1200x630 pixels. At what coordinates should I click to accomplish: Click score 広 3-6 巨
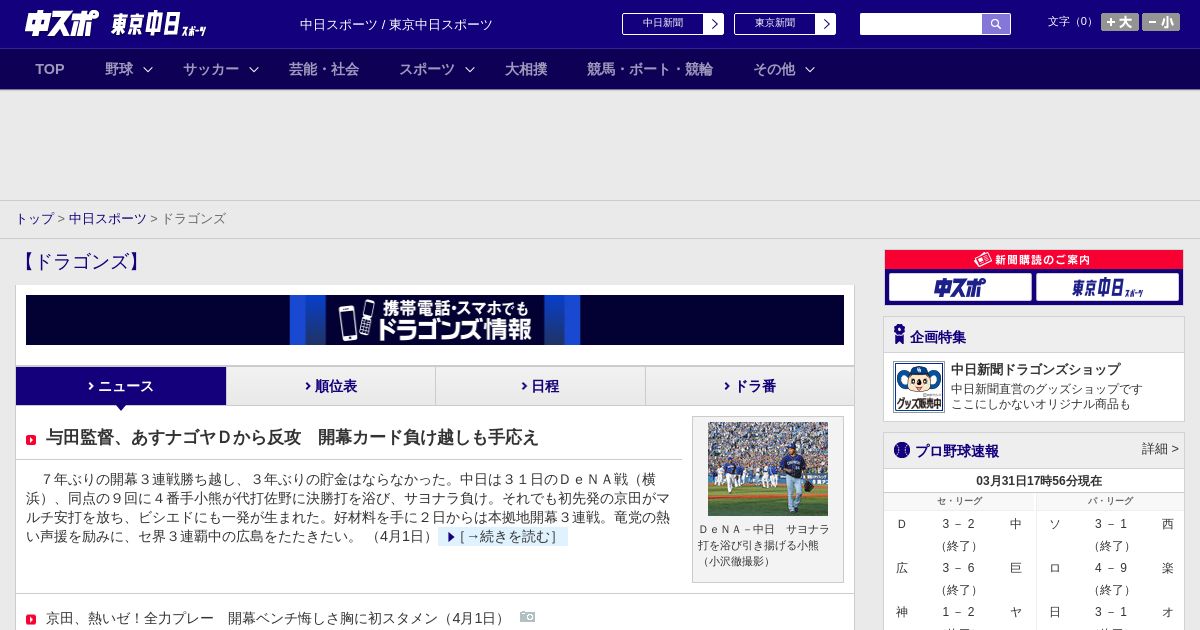[x=959, y=568]
